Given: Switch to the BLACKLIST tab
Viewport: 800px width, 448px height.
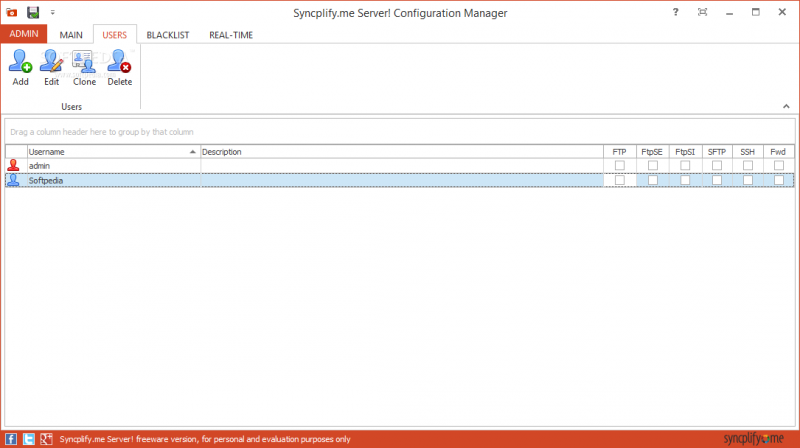Looking at the screenshot, I should pos(167,35).
